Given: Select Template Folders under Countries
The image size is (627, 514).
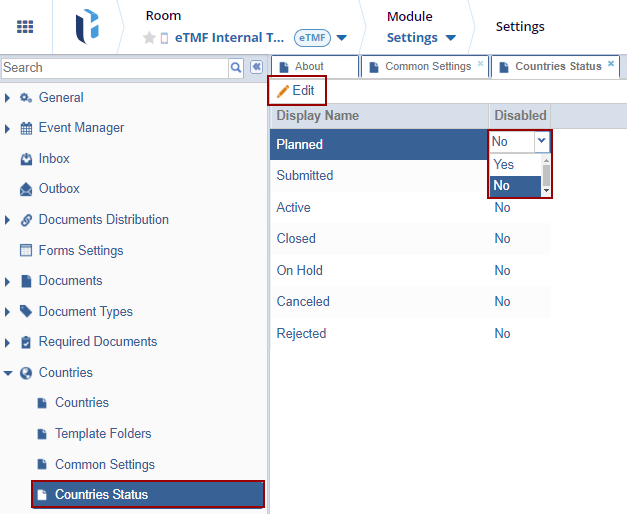Looking at the screenshot, I should tap(103, 434).
